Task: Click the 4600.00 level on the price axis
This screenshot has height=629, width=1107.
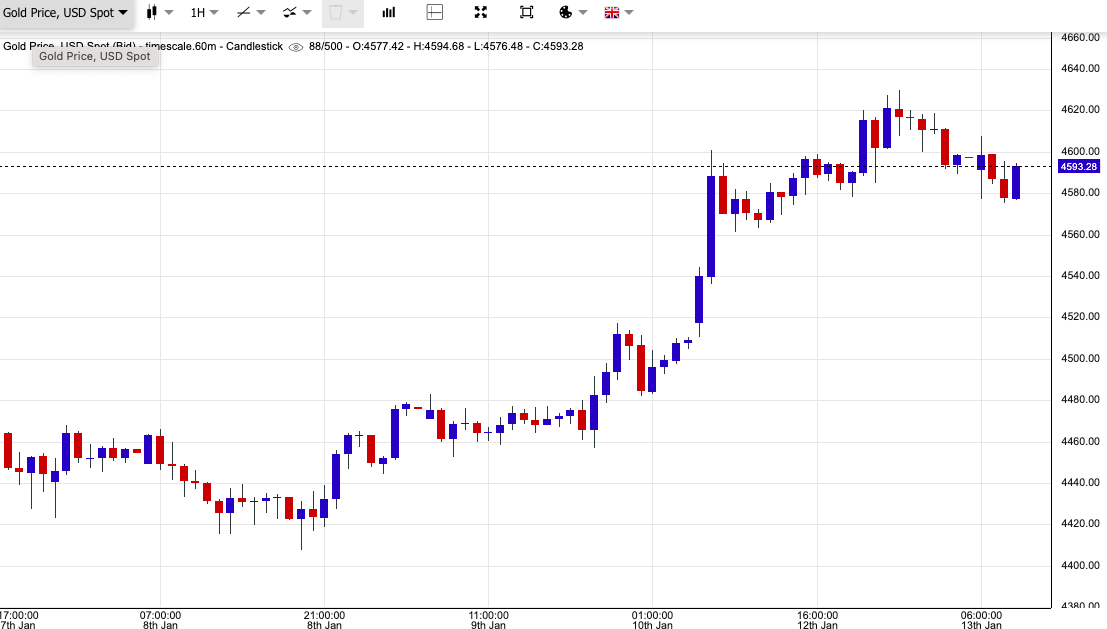Action: (x=1080, y=151)
